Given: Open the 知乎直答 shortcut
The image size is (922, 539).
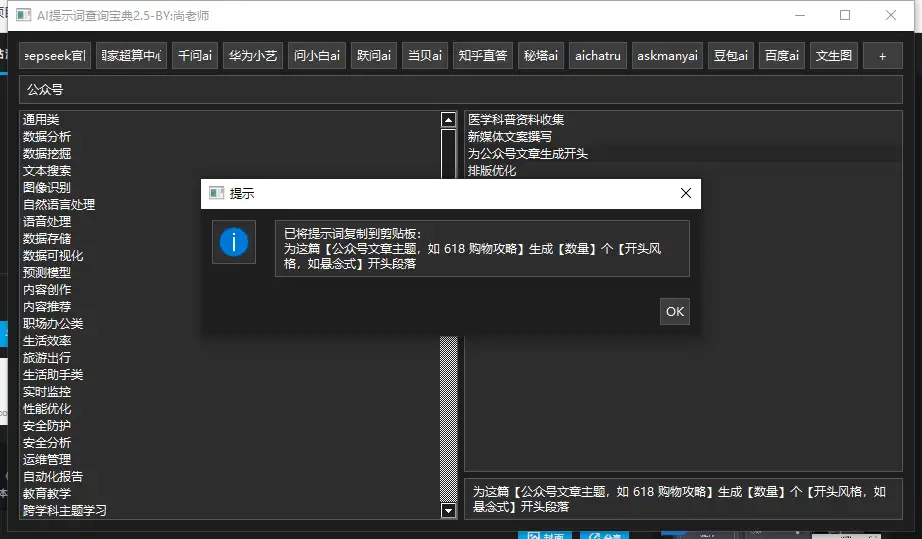Looking at the screenshot, I should click(x=481, y=57).
